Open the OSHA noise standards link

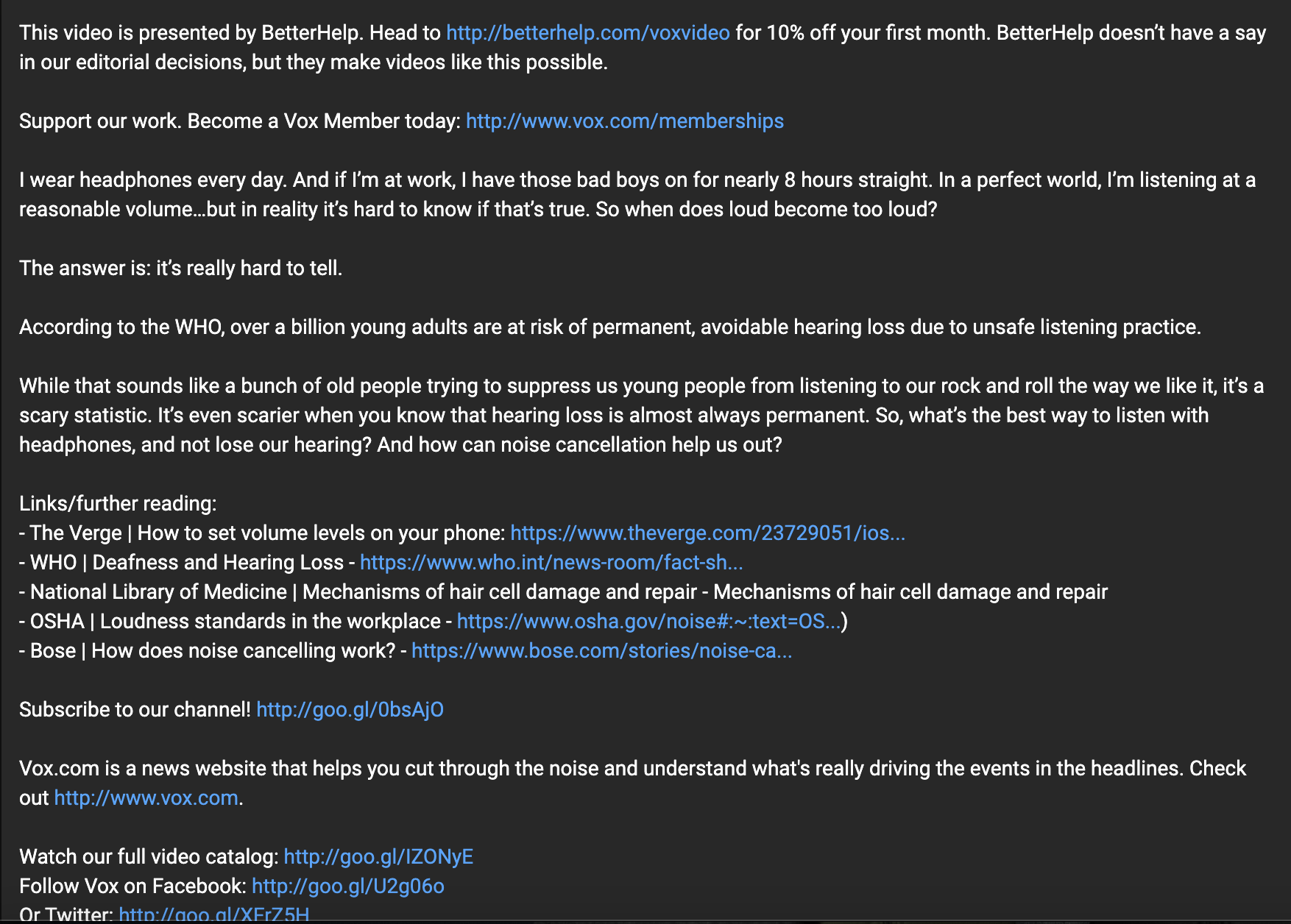[648, 622]
